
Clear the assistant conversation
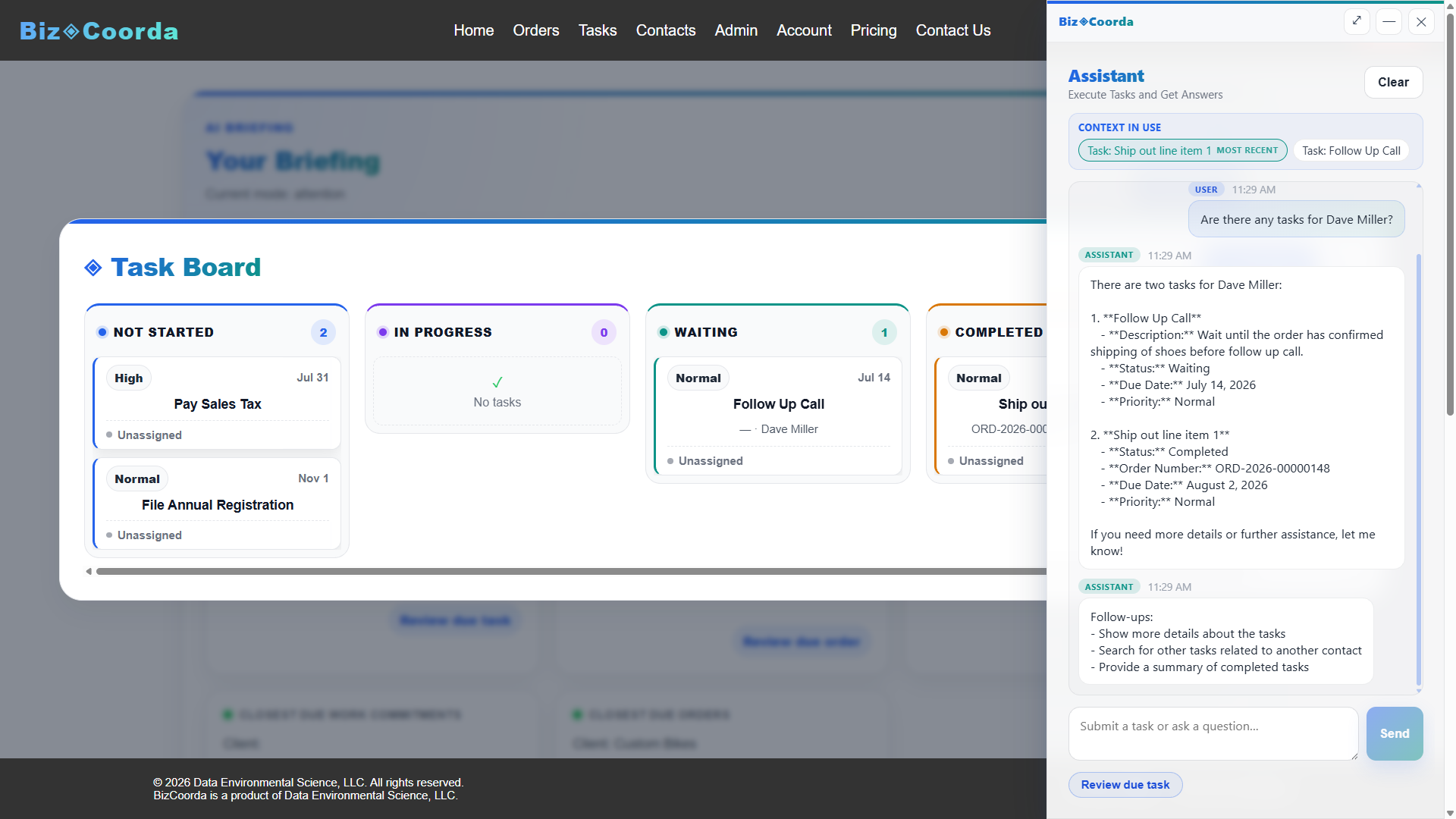[1393, 82]
